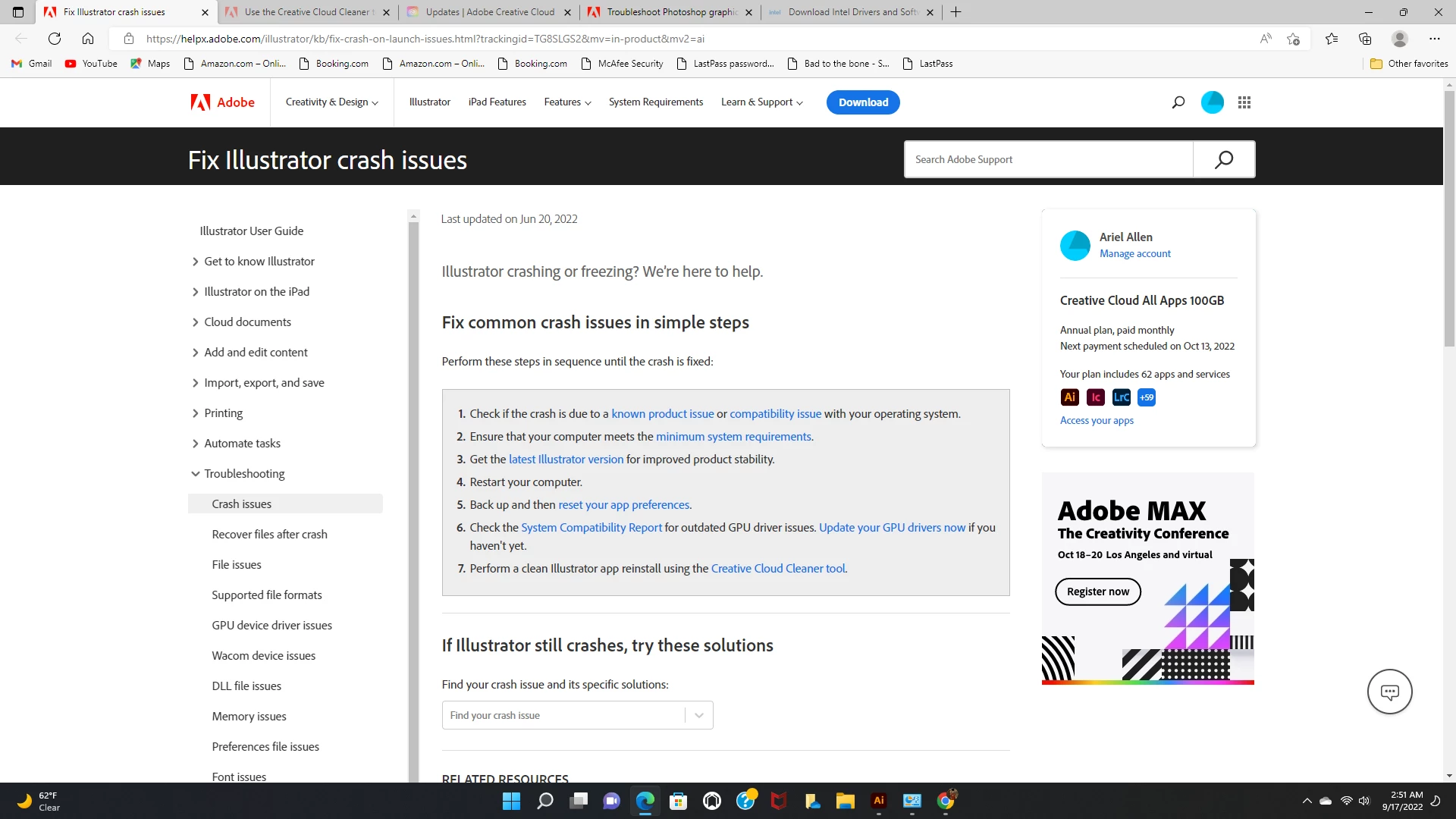
Task: Add this page to favorites star icon
Action: pyautogui.click(x=1294, y=39)
